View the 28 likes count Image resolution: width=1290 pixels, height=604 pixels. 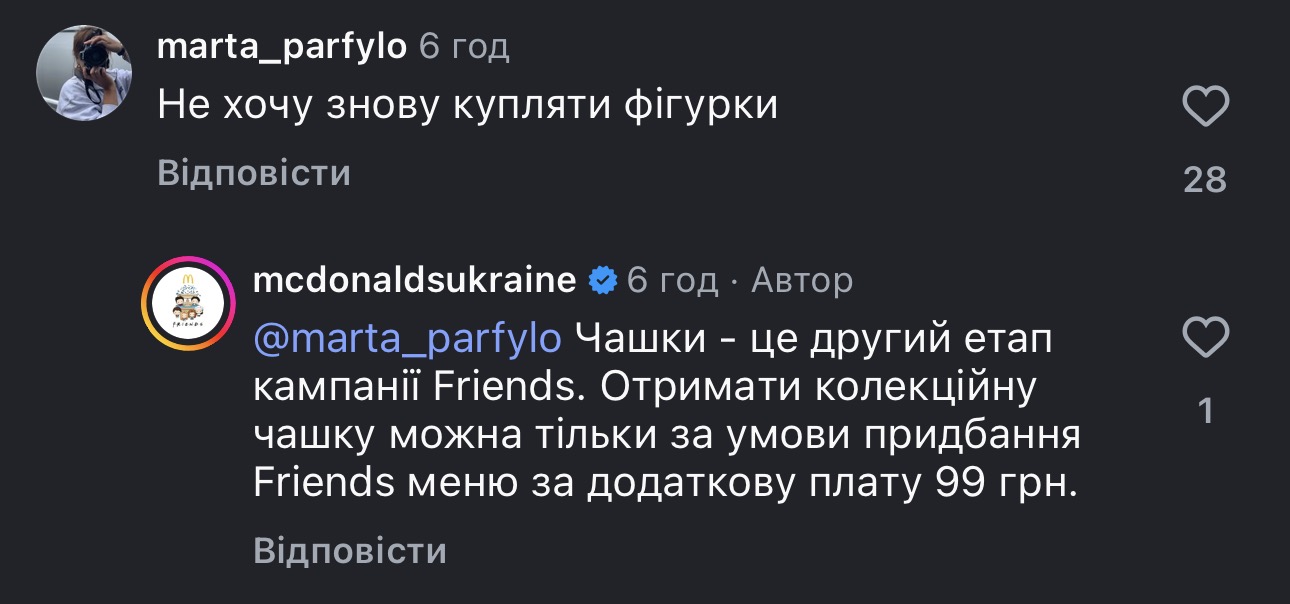1205,180
